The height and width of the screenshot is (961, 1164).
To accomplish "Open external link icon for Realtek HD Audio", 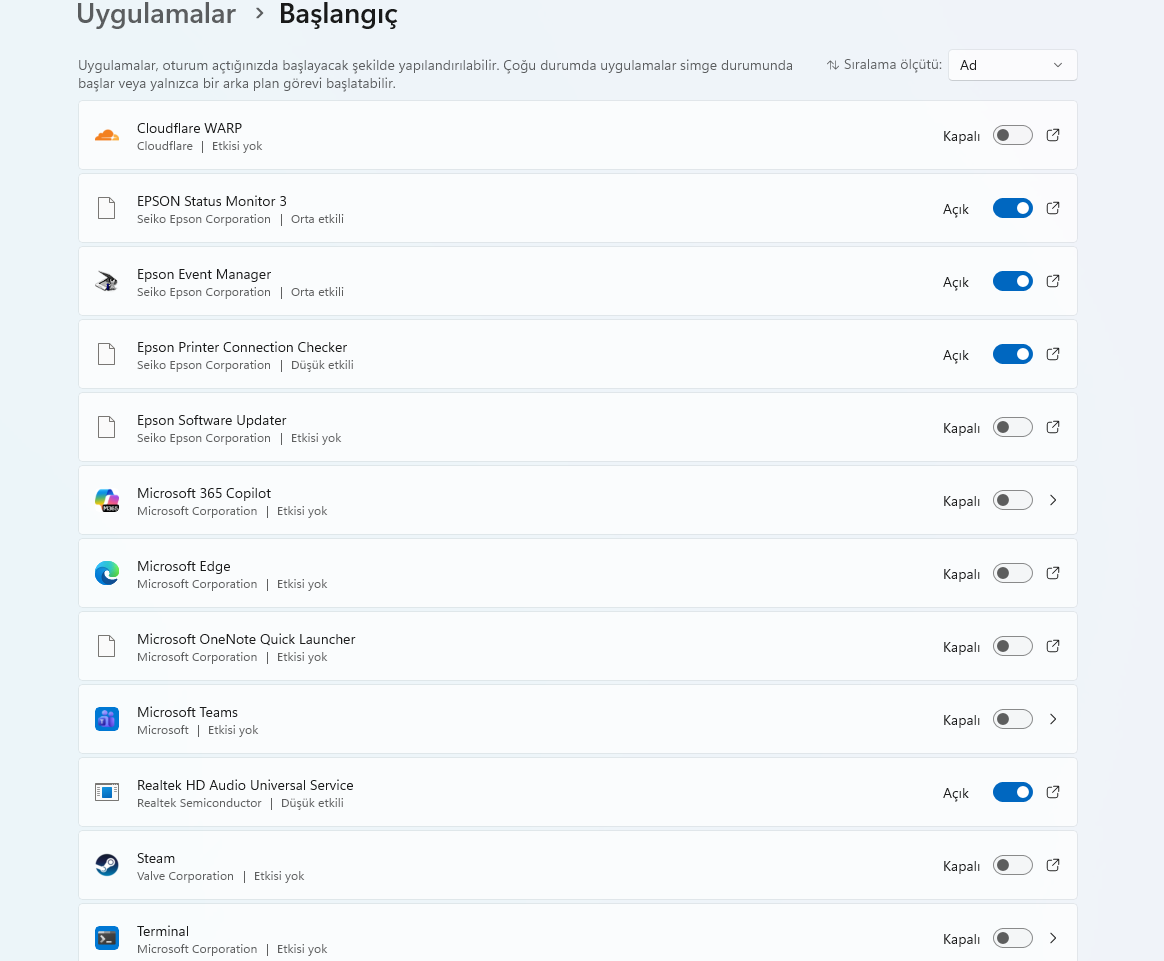I will [1053, 793].
